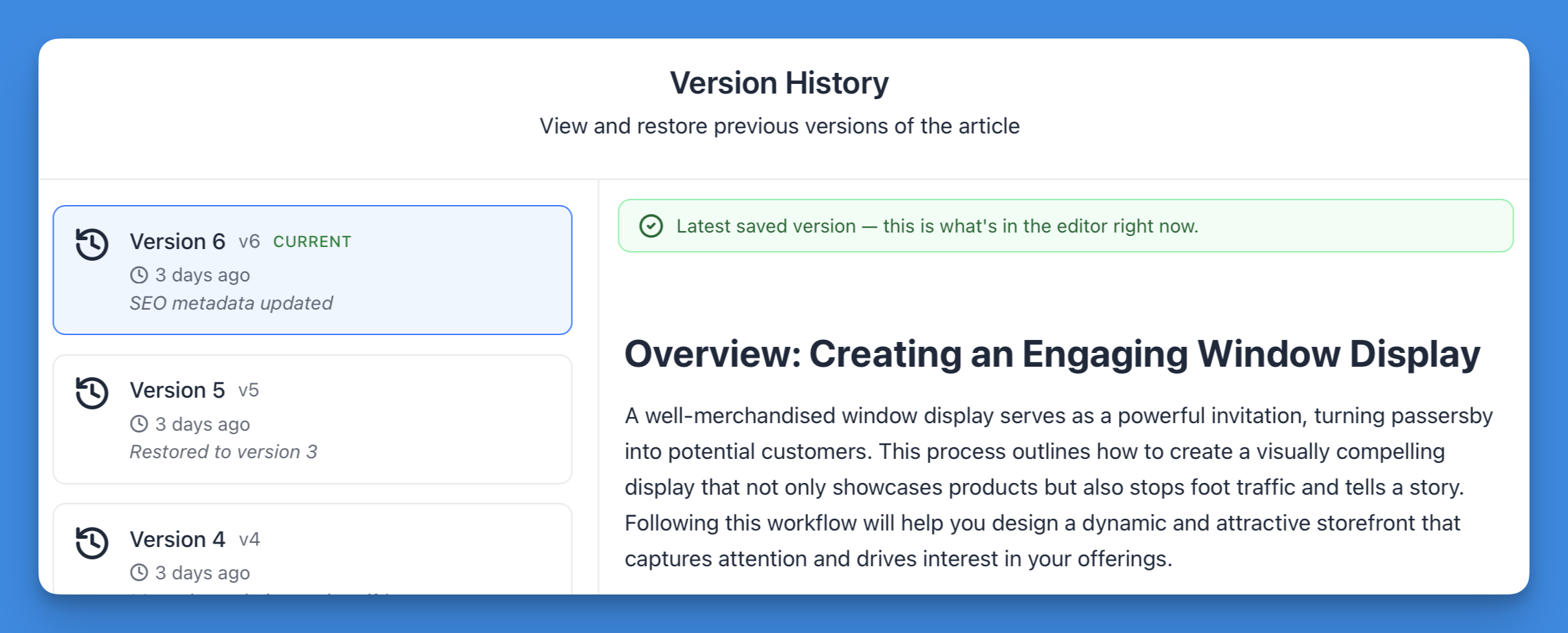The height and width of the screenshot is (633, 1568).
Task: Click the 'Restored to version 3' note
Action: pos(224,452)
